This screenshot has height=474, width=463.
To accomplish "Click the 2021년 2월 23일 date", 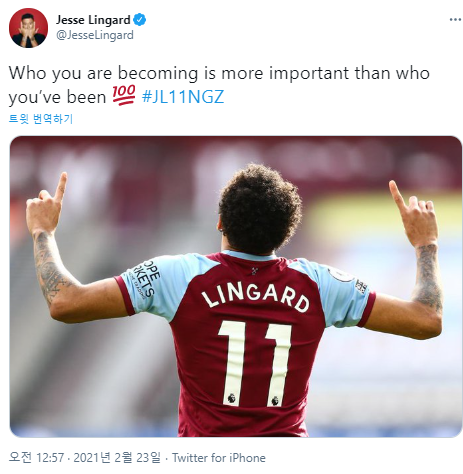I will click(117, 457).
